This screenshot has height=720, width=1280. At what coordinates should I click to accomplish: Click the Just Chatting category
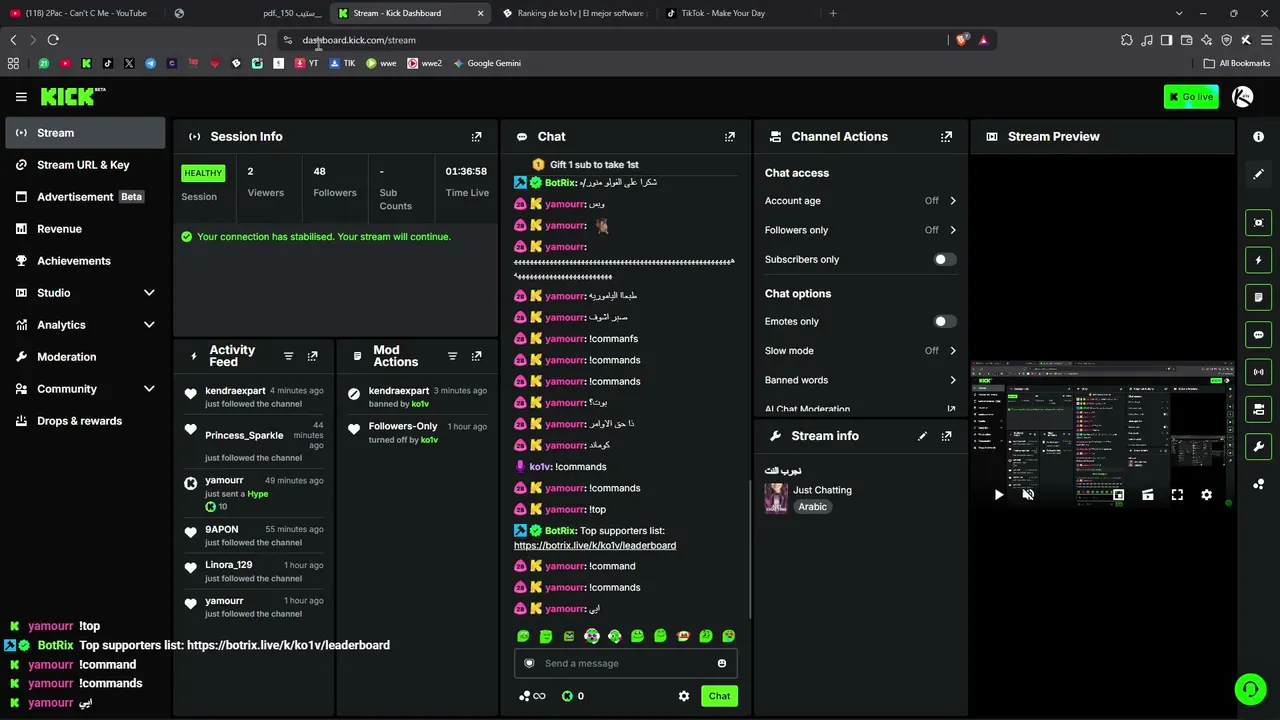tap(822, 490)
